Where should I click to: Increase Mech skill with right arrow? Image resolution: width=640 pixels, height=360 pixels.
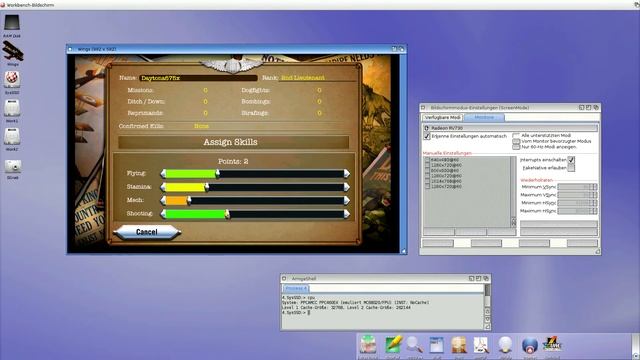coord(347,200)
